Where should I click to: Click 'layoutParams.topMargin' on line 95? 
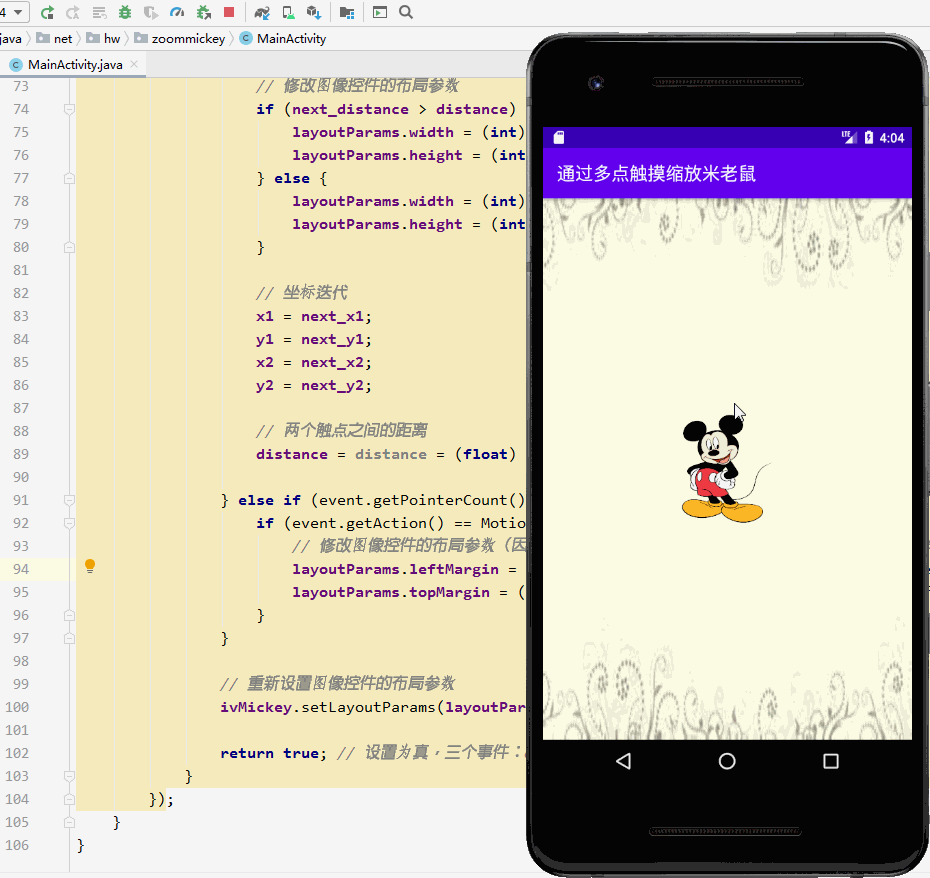coord(391,593)
